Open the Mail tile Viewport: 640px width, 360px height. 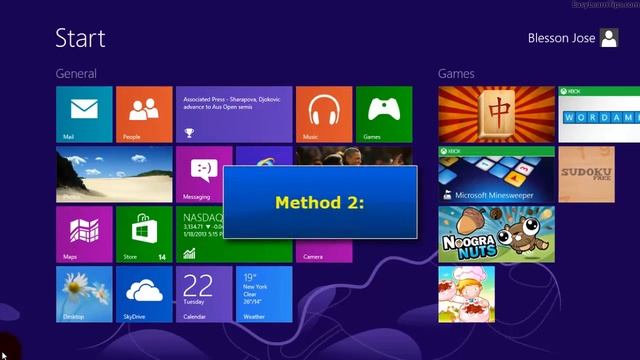click(x=84, y=114)
